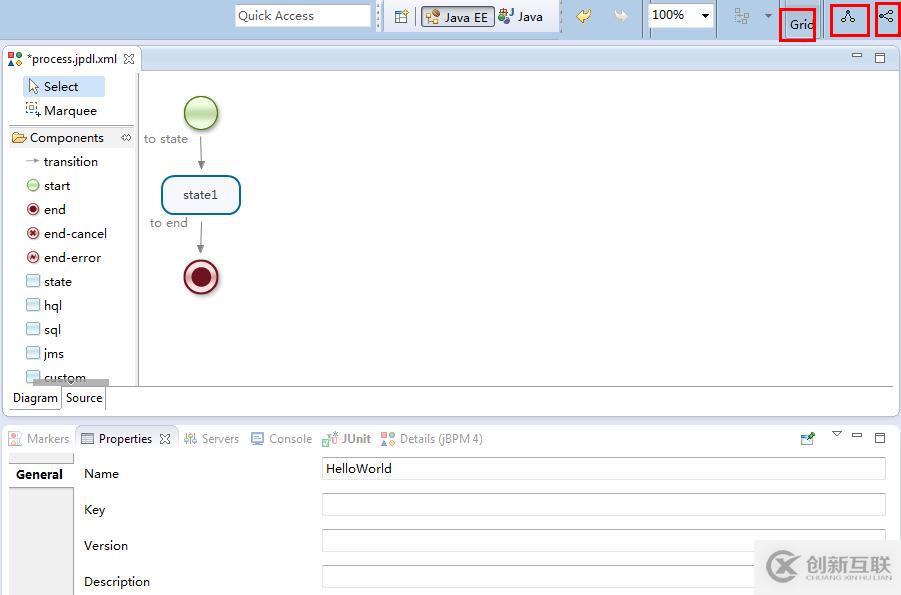Pick the end-error component

(64, 258)
